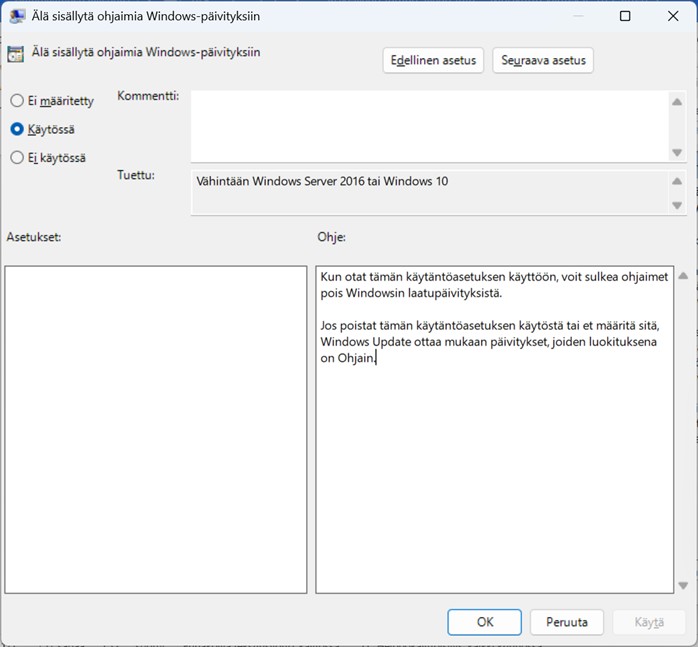Click the Ohje: label
This screenshot has width=698, height=647.
click(x=332, y=237)
